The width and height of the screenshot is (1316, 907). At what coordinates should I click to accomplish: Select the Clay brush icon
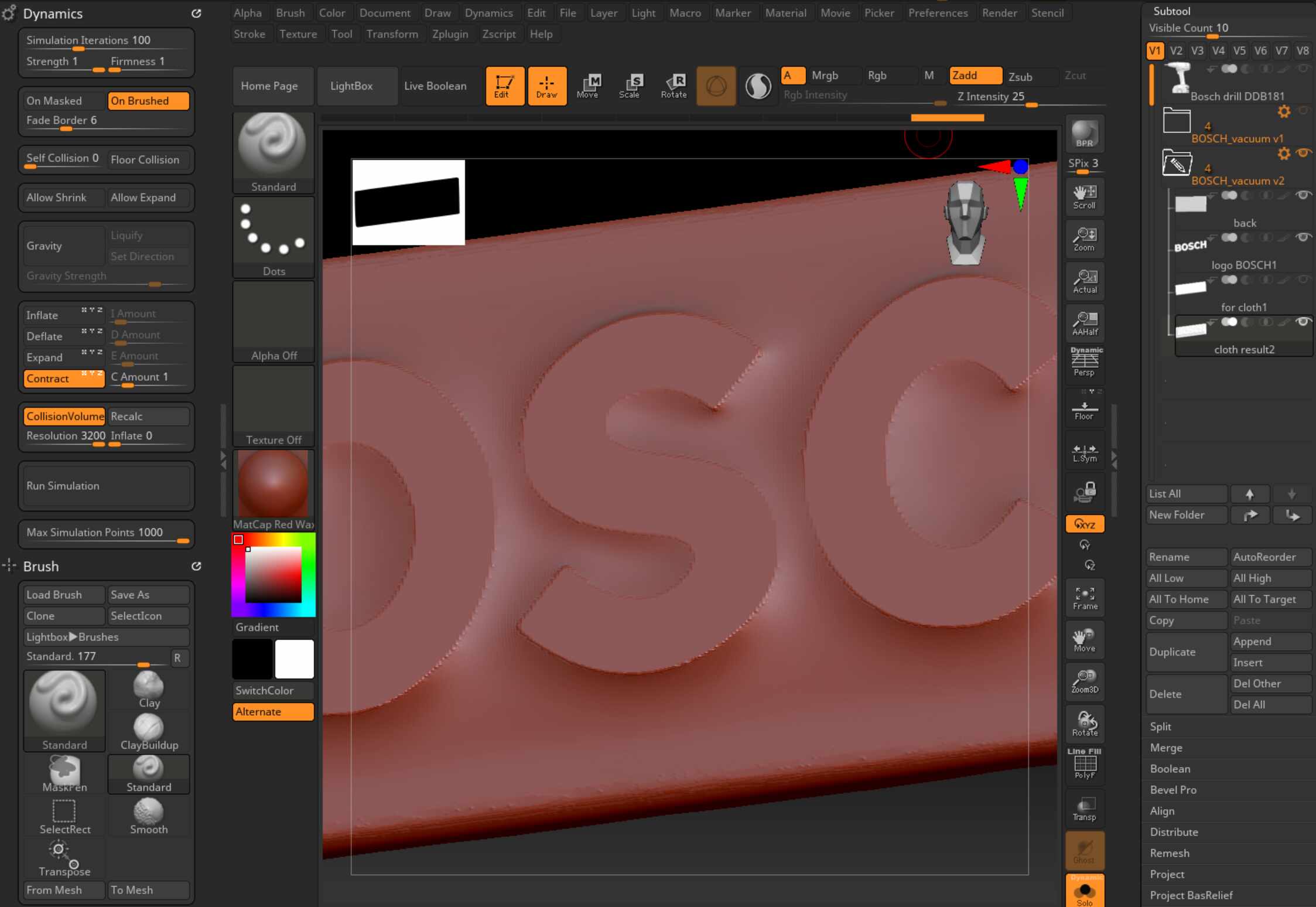149,690
